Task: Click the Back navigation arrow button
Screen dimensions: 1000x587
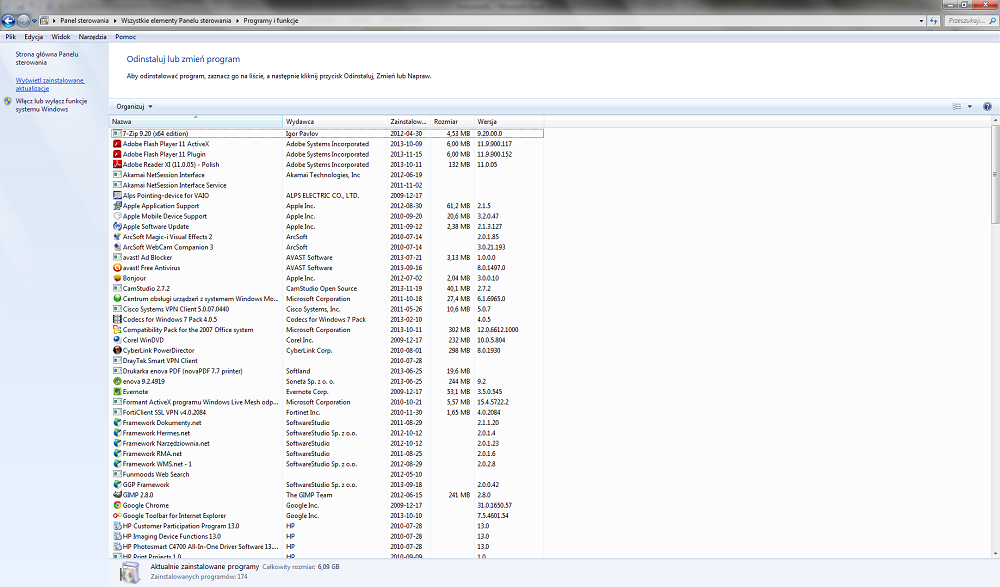Action: coord(8,20)
